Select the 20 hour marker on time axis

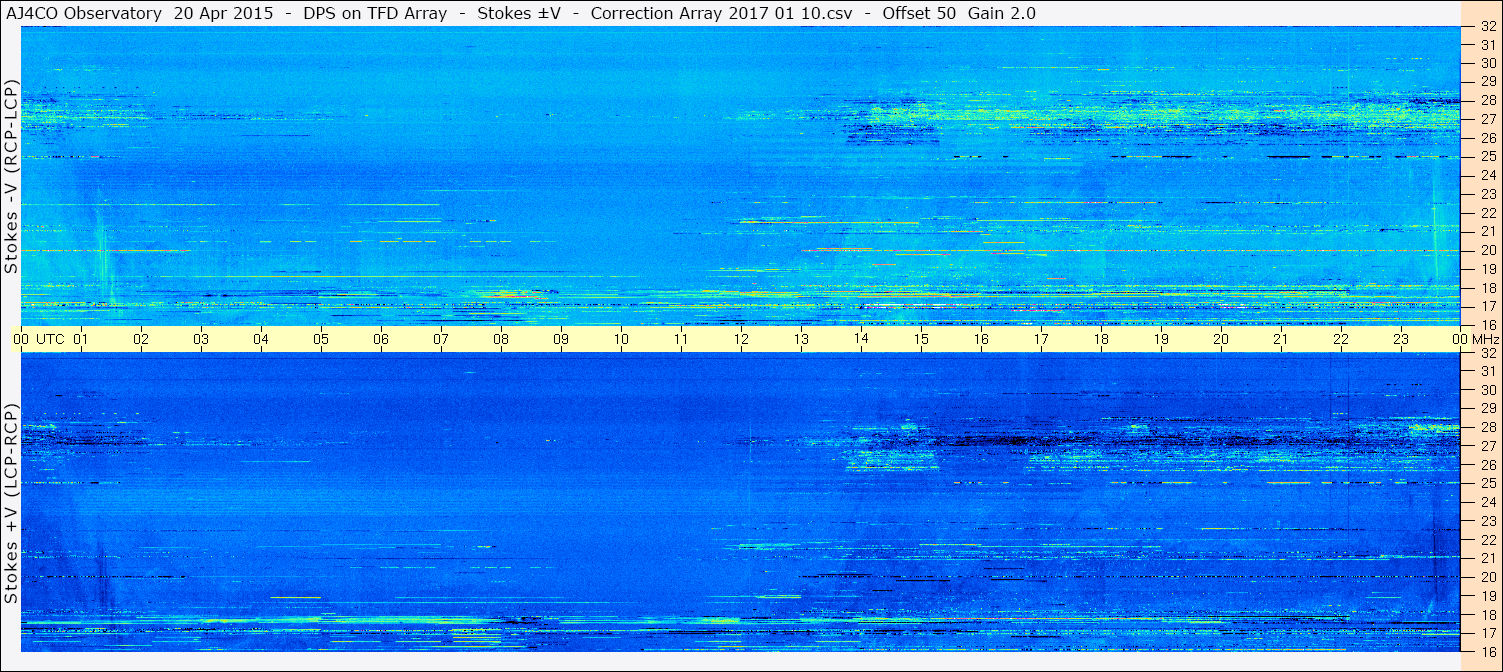point(1221,339)
